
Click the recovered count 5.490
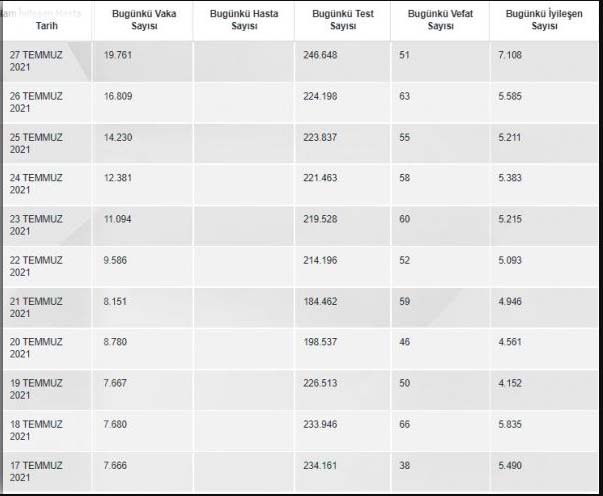tap(510, 465)
